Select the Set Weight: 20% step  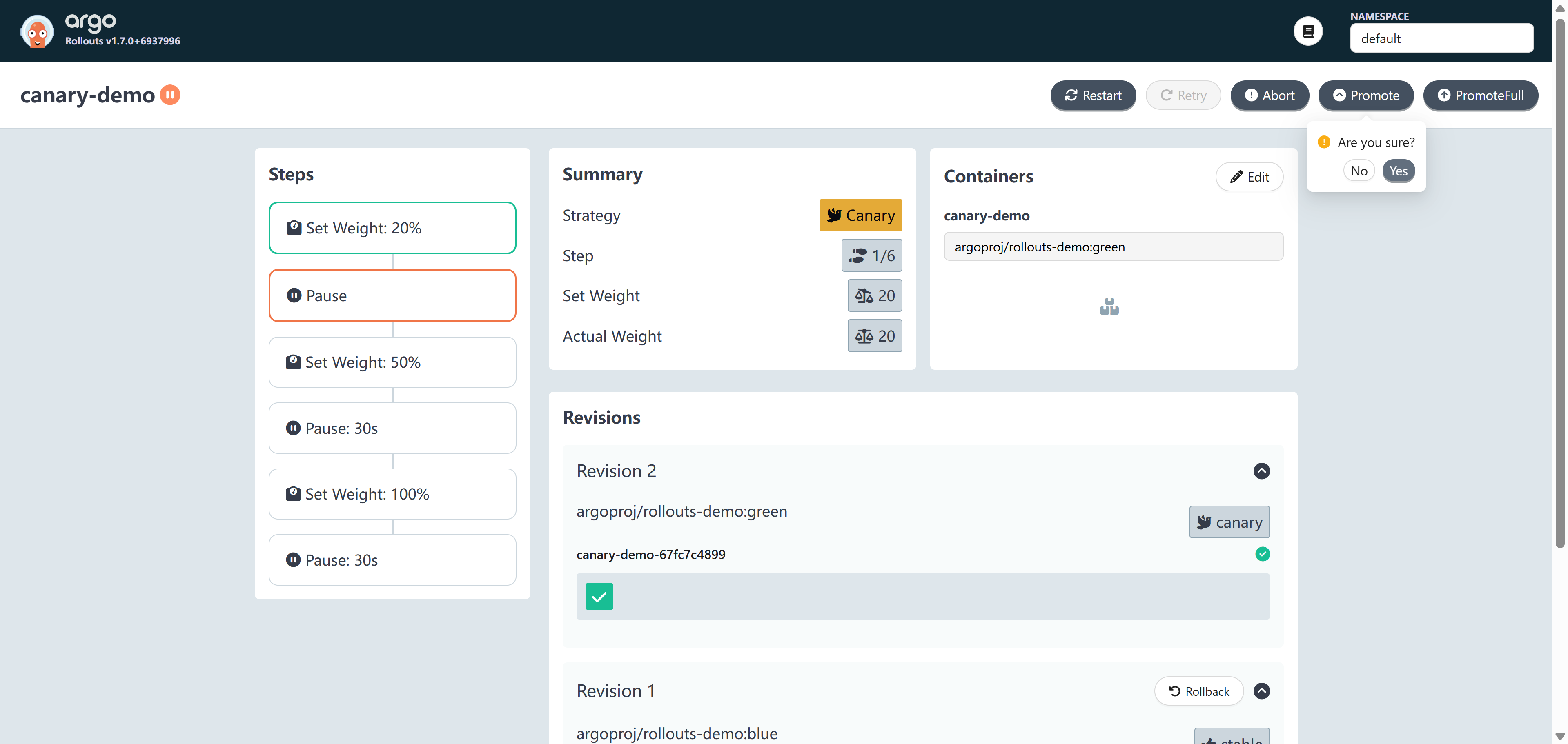pyautogui.click(x=392, y=227)
